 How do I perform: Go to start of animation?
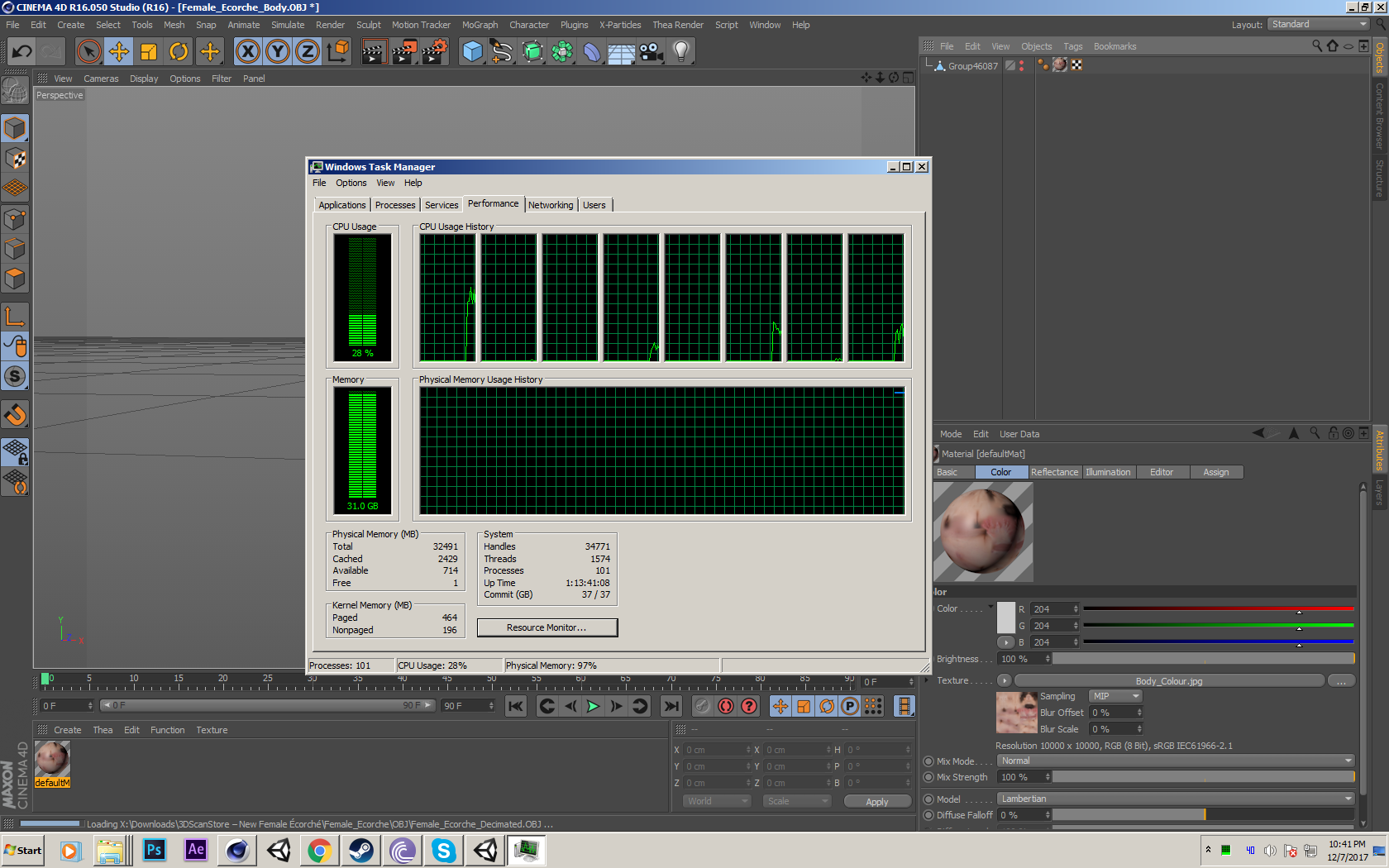(x=516, y=706)
